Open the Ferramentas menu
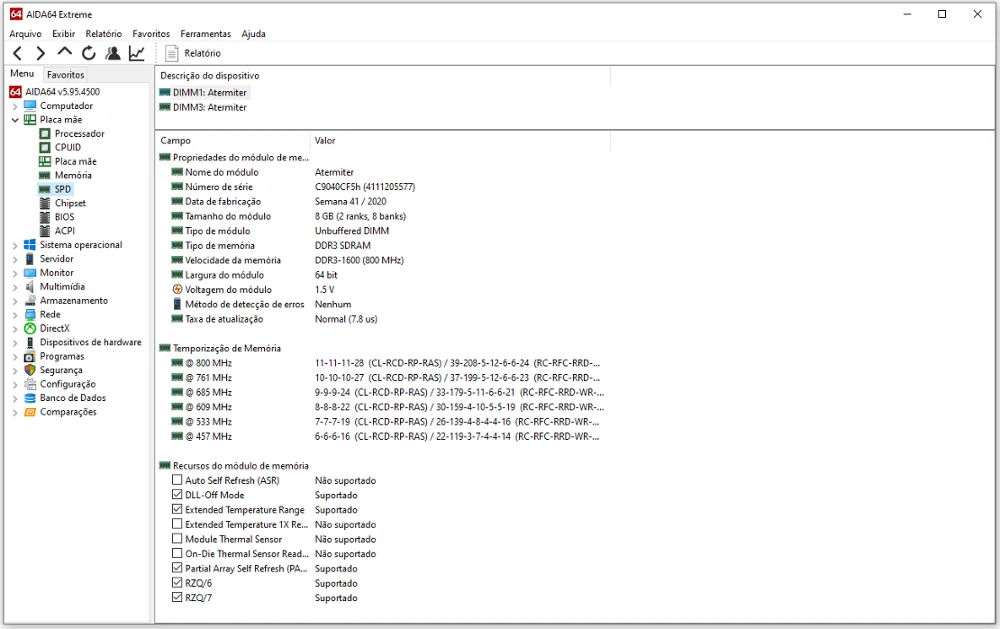 pos(205,34)
